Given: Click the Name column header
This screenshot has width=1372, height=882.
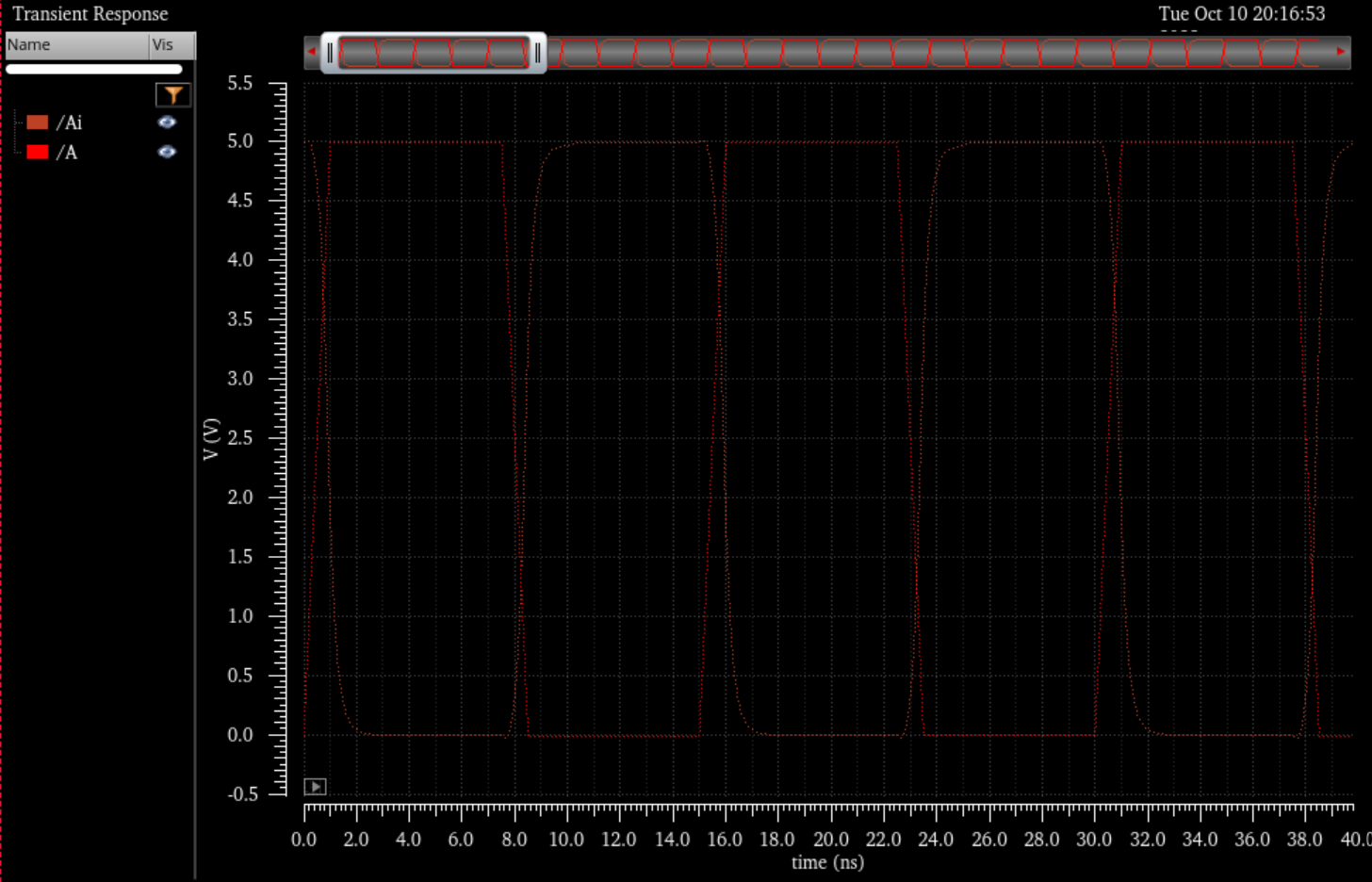Looking at the screenshot, I should click(75, 45).
